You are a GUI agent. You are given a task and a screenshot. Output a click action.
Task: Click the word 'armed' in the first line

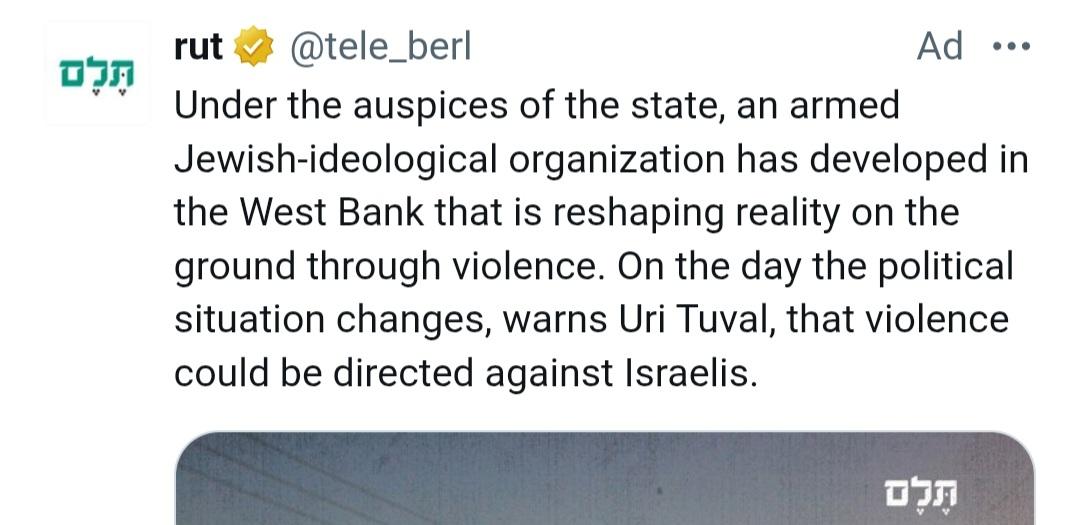click(x=844, y=106)
